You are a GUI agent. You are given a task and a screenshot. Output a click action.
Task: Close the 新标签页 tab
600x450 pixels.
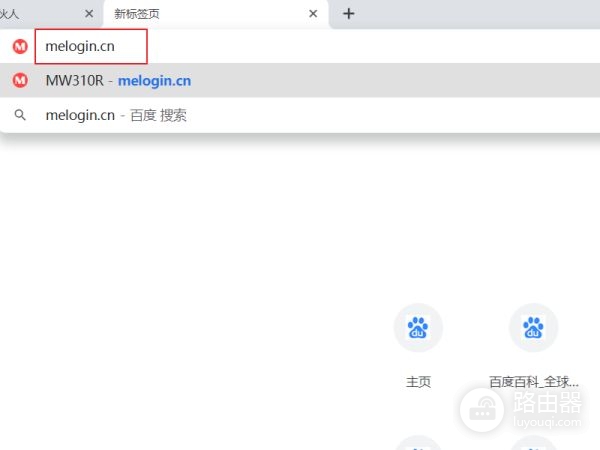pyautogui.click(x=313, y=14)
